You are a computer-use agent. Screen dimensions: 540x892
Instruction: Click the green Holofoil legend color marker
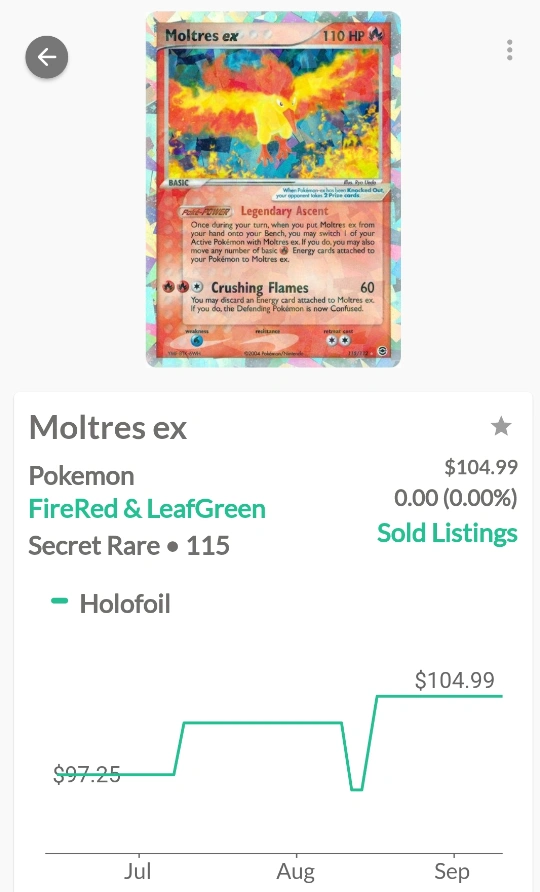coord(60,601)
